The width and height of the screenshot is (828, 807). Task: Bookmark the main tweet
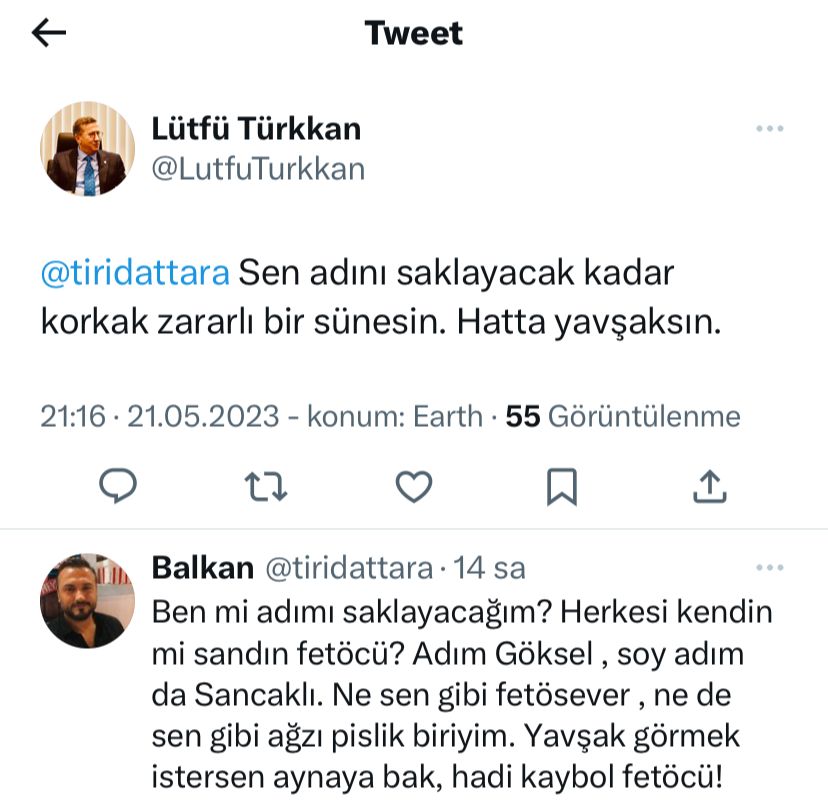click(x=561, y=486)
